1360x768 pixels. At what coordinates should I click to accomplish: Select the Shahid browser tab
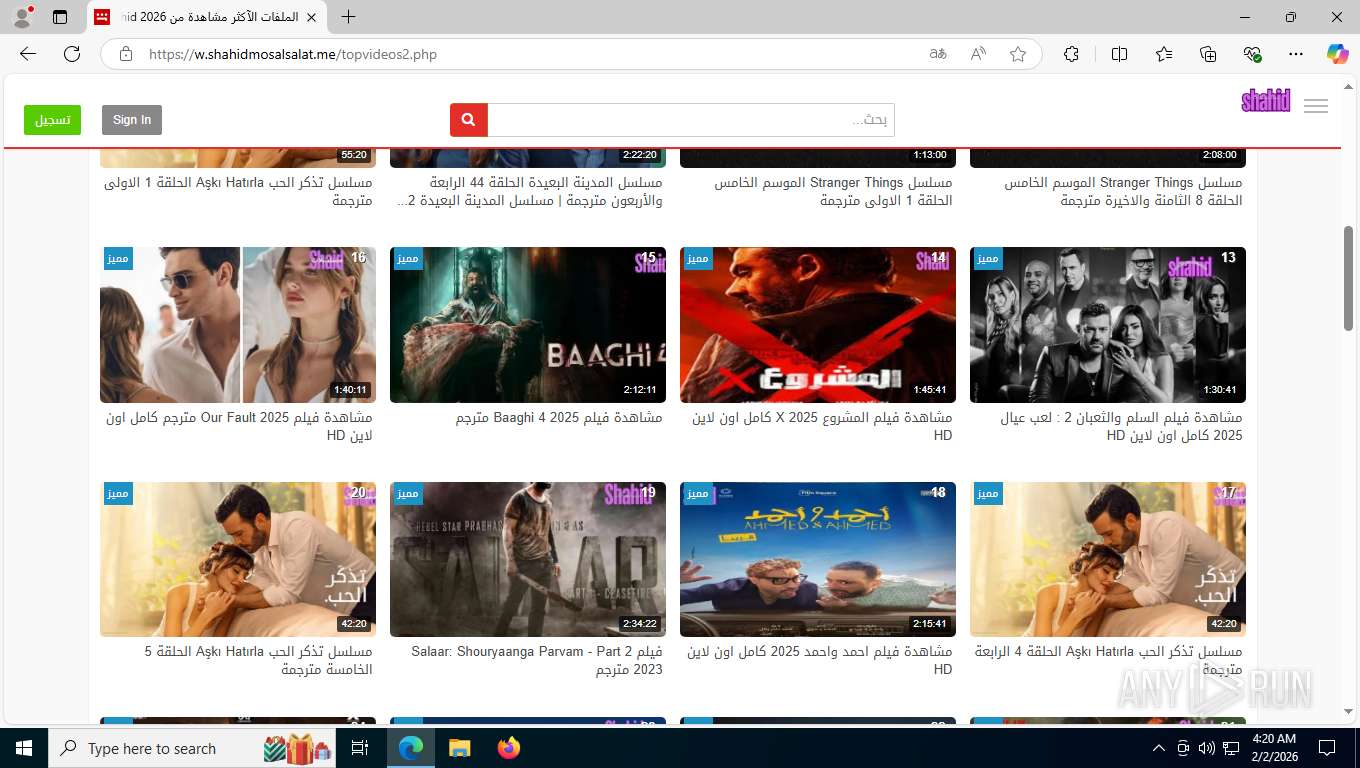pyautogui.click(x=207, y=17)
